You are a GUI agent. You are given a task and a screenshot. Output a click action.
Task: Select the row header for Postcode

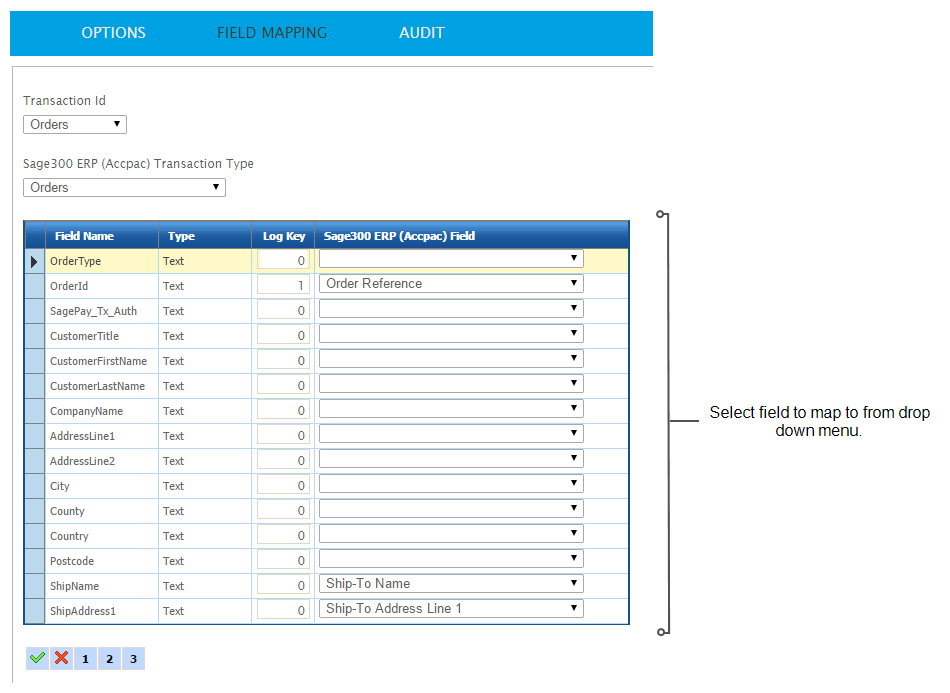(x=35, y=561)
